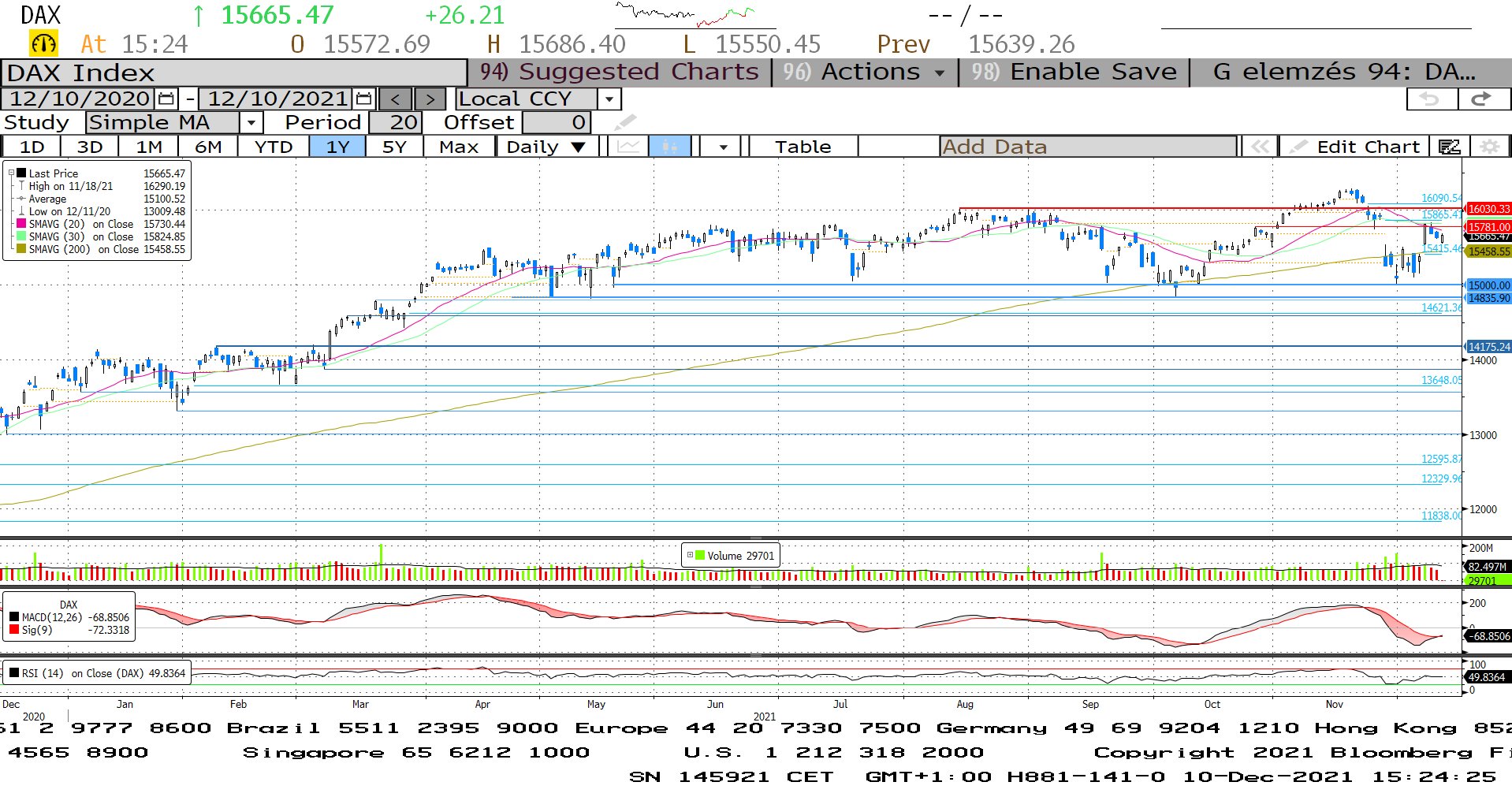The height and width of the screenshot is (808, 1512).
Task: Click the Low on 12/11/20 marker icon
Action: tap(21, 211)
